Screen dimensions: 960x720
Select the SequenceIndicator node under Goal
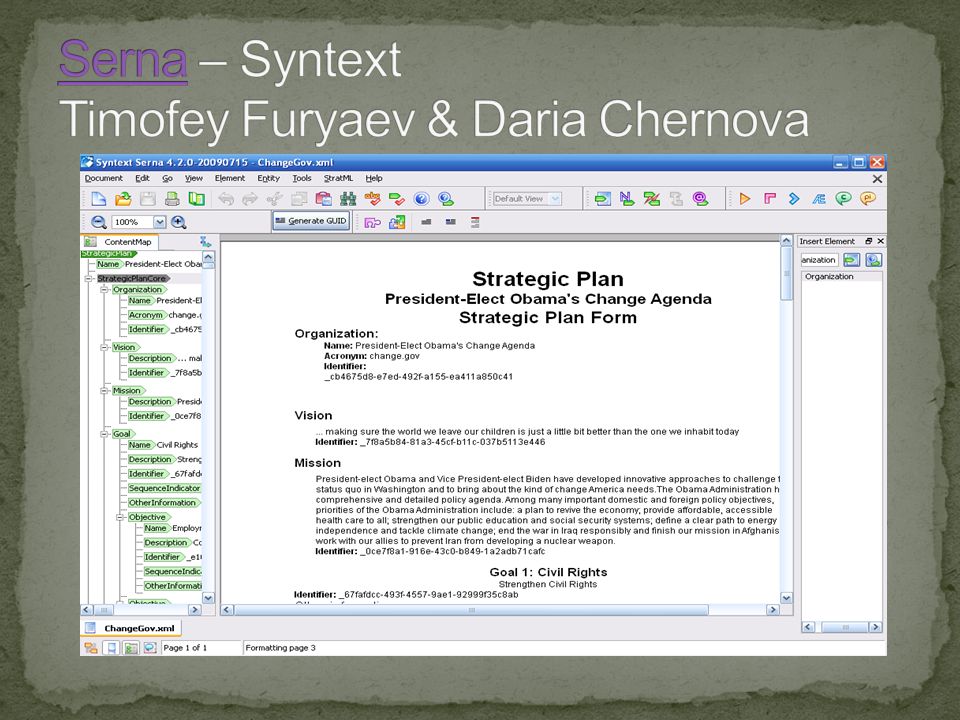click(x=164, y=489)
